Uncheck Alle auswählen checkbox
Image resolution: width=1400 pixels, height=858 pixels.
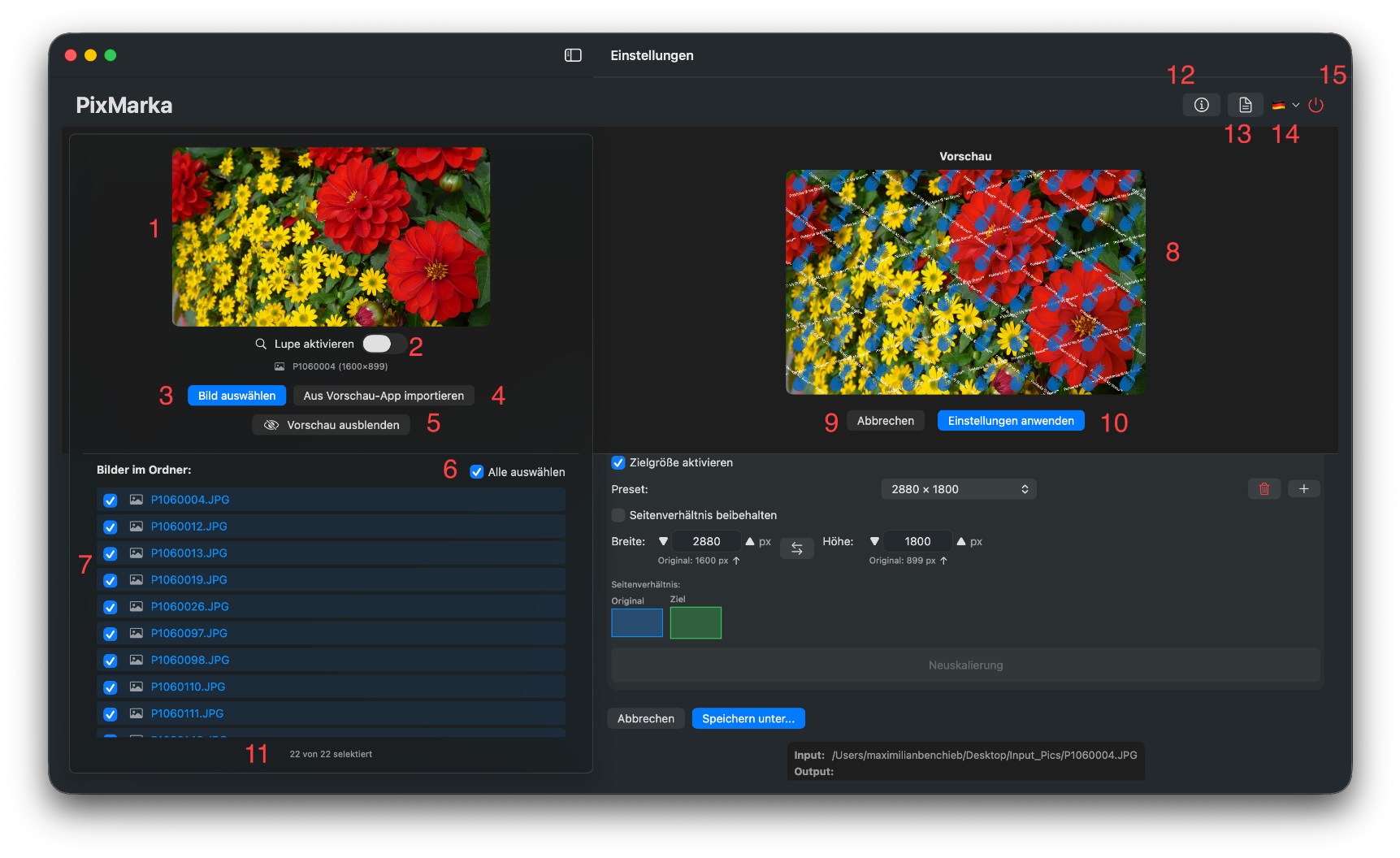pos(477,472)
